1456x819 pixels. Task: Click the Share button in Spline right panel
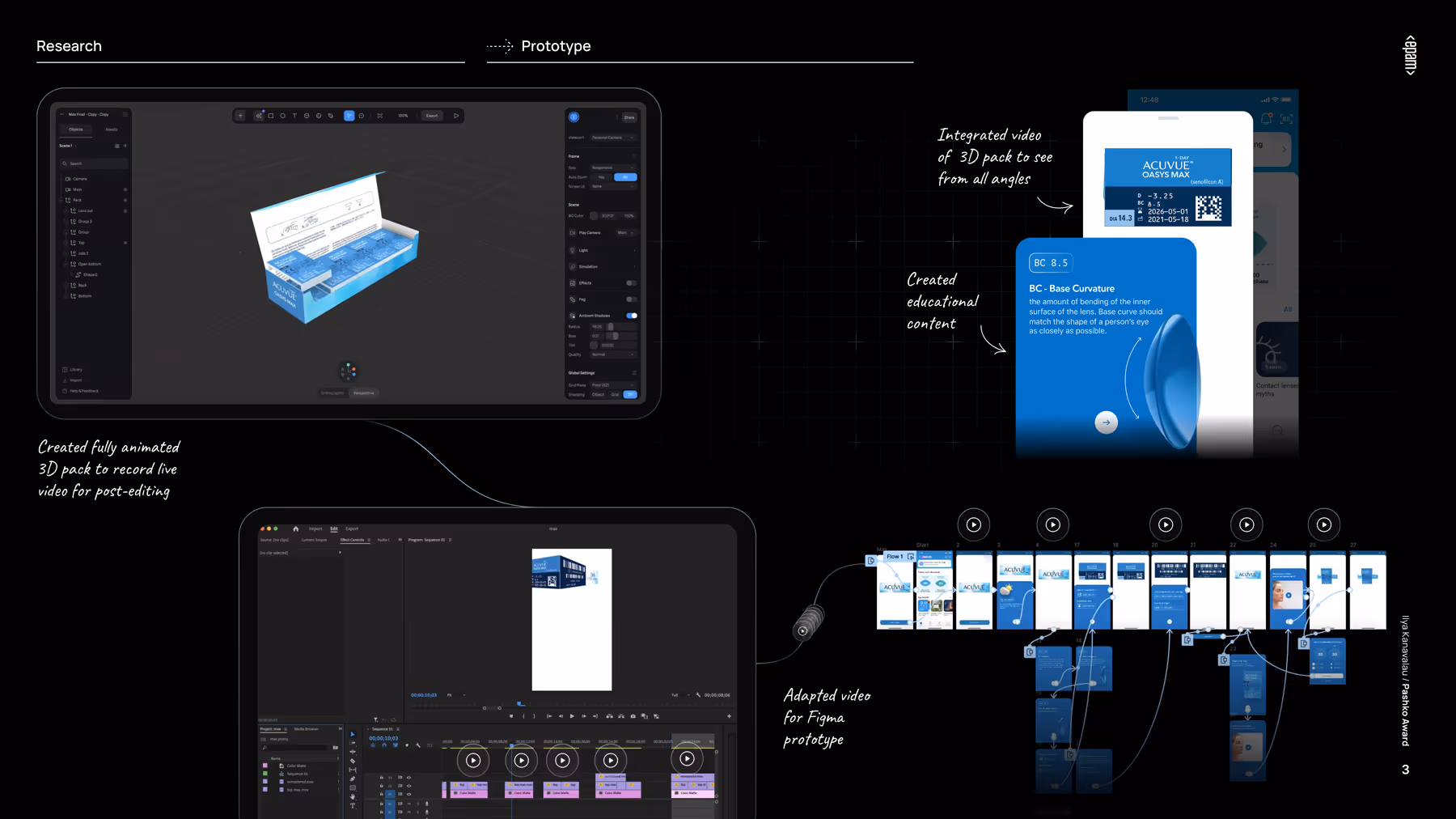(x=629, y=117)
